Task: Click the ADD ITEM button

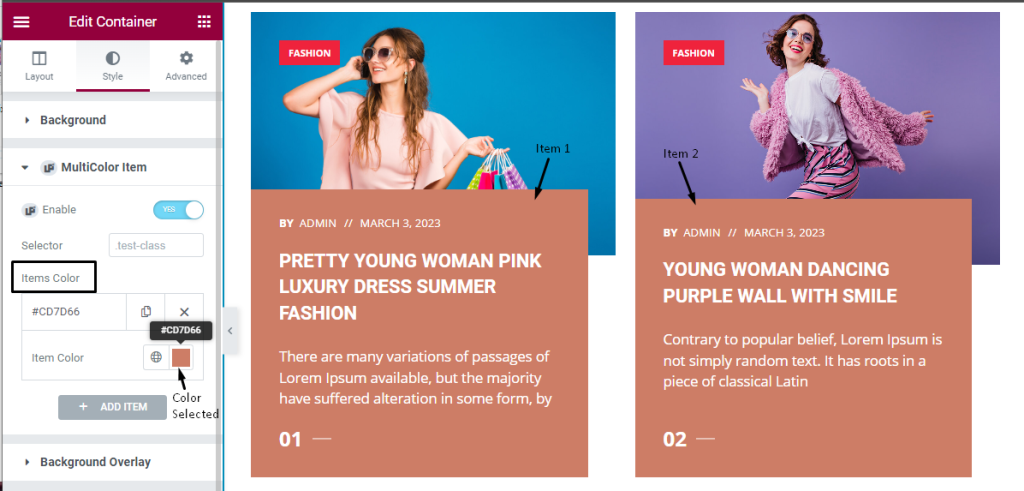Action: tap(112, 407)
